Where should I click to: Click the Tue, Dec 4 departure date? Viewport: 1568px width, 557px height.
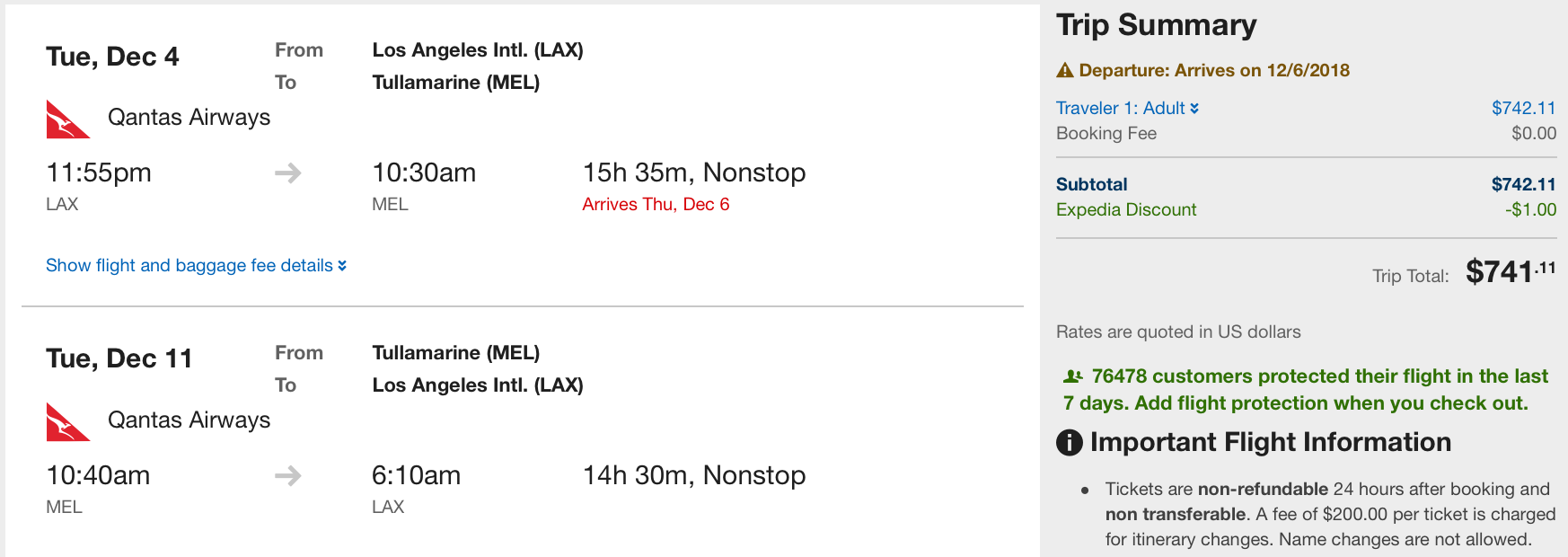click(112, 57)
